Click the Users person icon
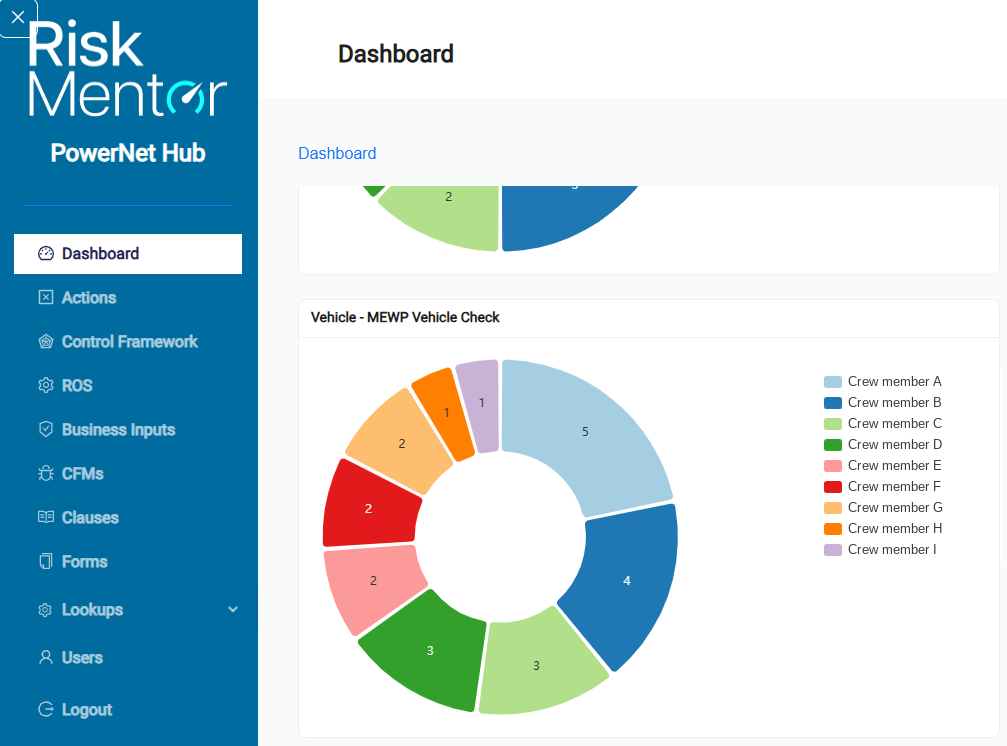This screenshot has width=1007, height=746. point(46,657)
